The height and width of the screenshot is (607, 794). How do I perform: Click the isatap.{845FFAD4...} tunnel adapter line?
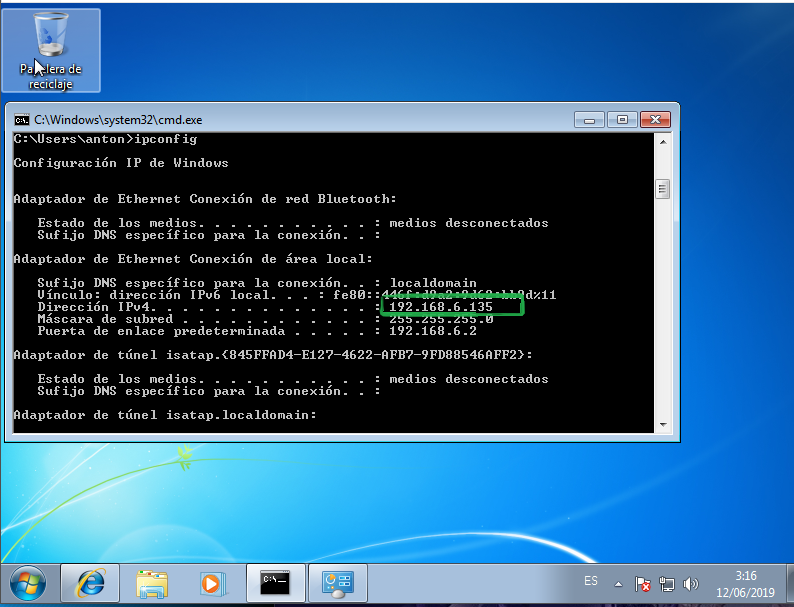(x=273, y=355)
